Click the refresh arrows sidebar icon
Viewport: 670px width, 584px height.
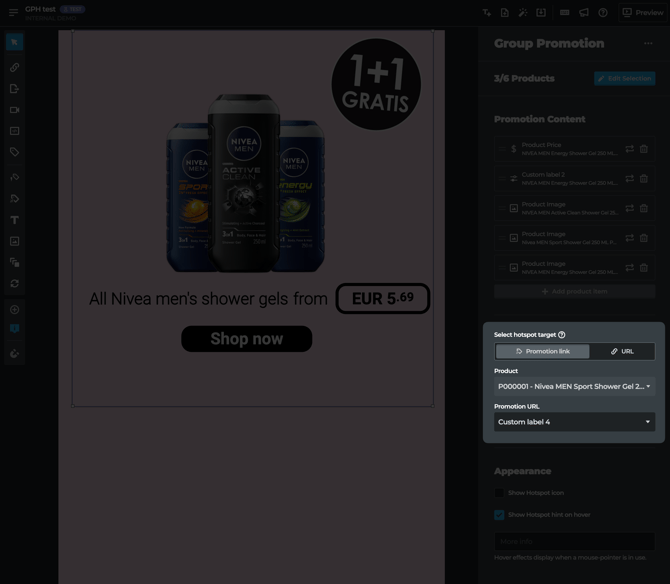click(x=15, y=284)
